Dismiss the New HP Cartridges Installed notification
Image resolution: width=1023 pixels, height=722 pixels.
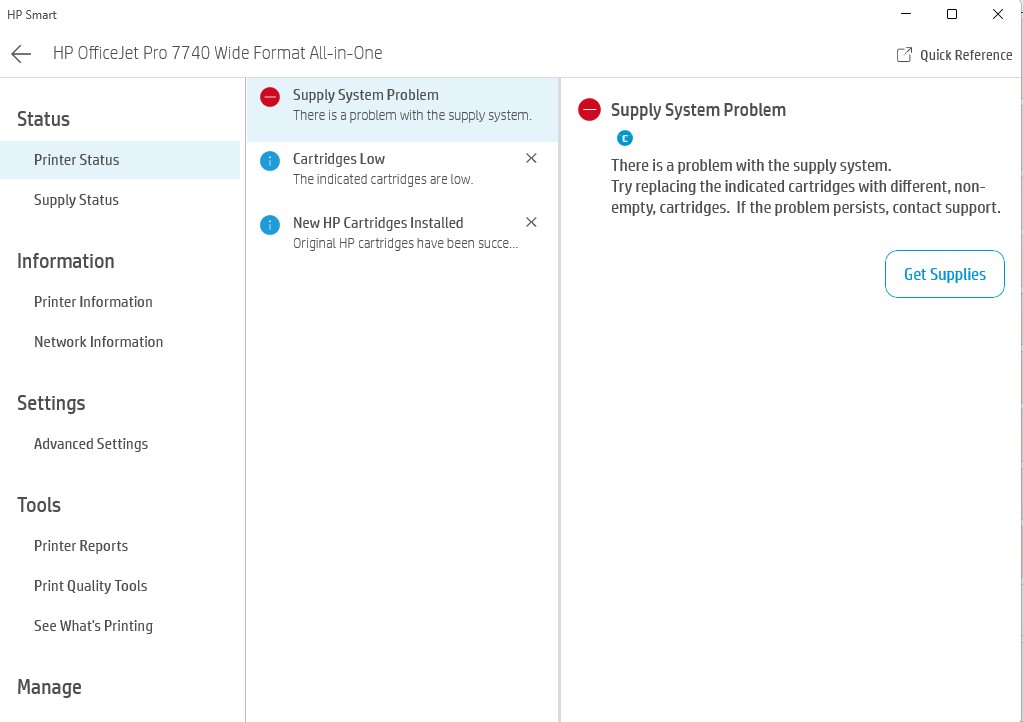[x=531, y=222]
